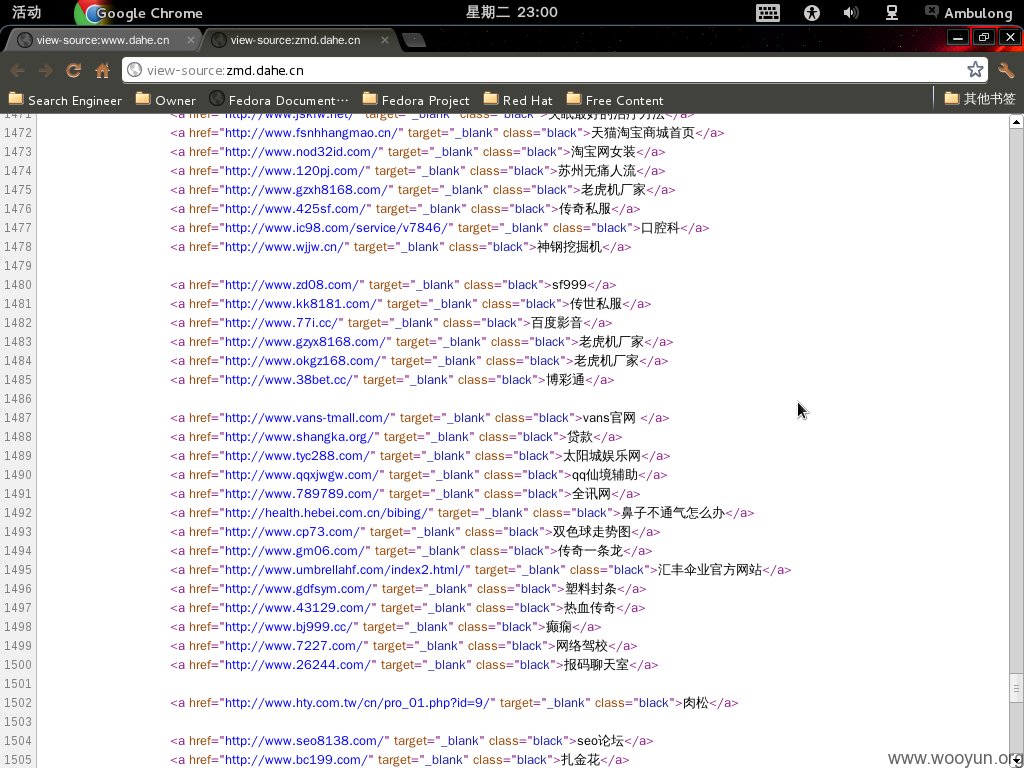Open the Fedora Project bookmark folder
Viewport: 1024px width, 768px height.
416,100
